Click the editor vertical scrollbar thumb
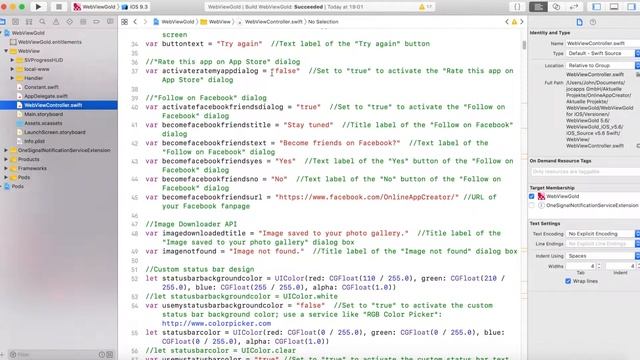640x360 pixels. point(524,45)
